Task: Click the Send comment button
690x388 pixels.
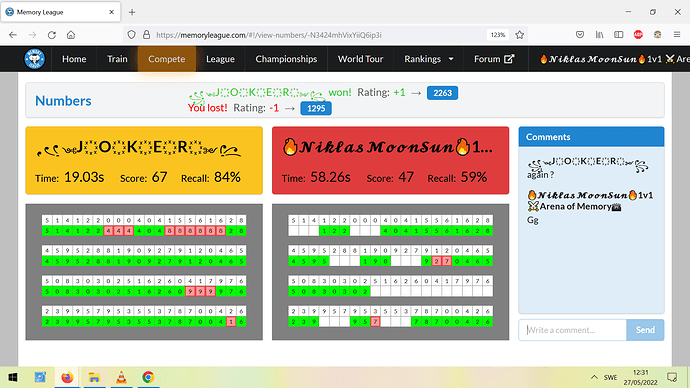Action: [x=645, y=330]
